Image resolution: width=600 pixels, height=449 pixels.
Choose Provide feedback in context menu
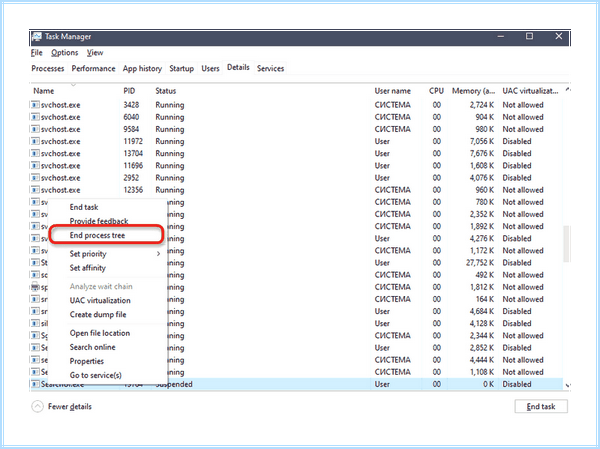(x=99, y=221)
